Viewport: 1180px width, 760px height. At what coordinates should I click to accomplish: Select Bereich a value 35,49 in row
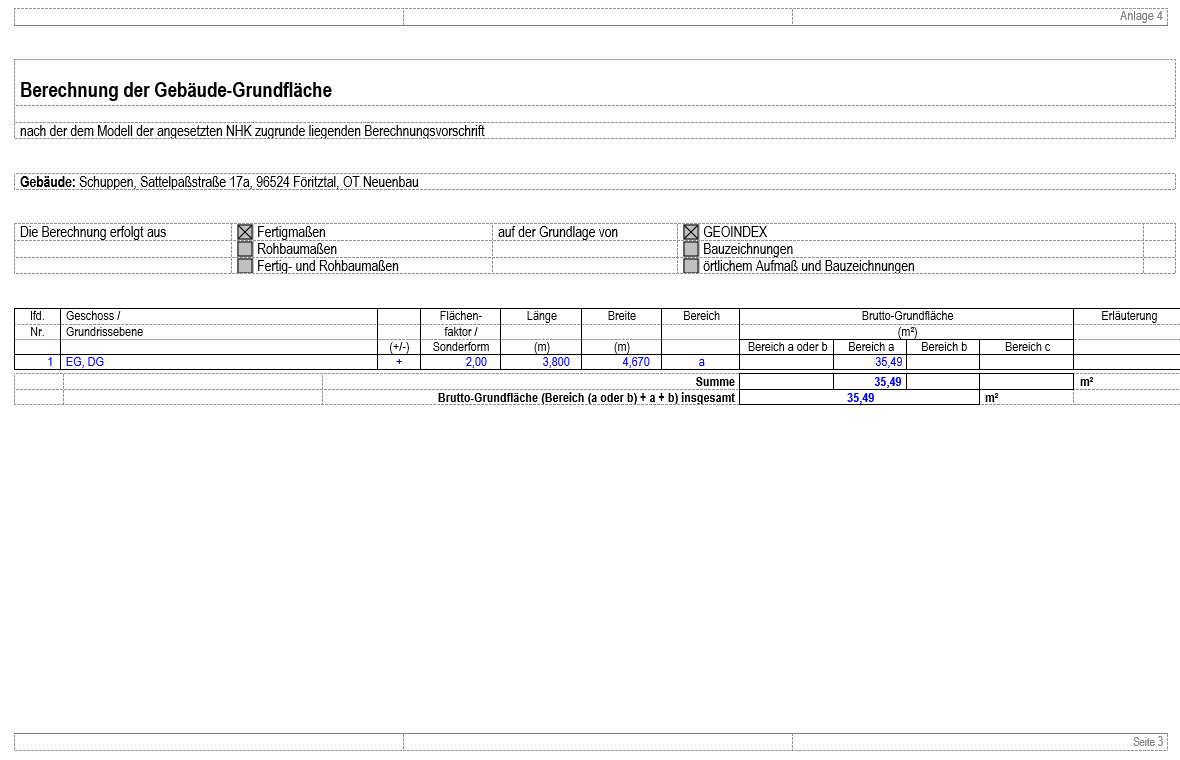tap(870, 362)
